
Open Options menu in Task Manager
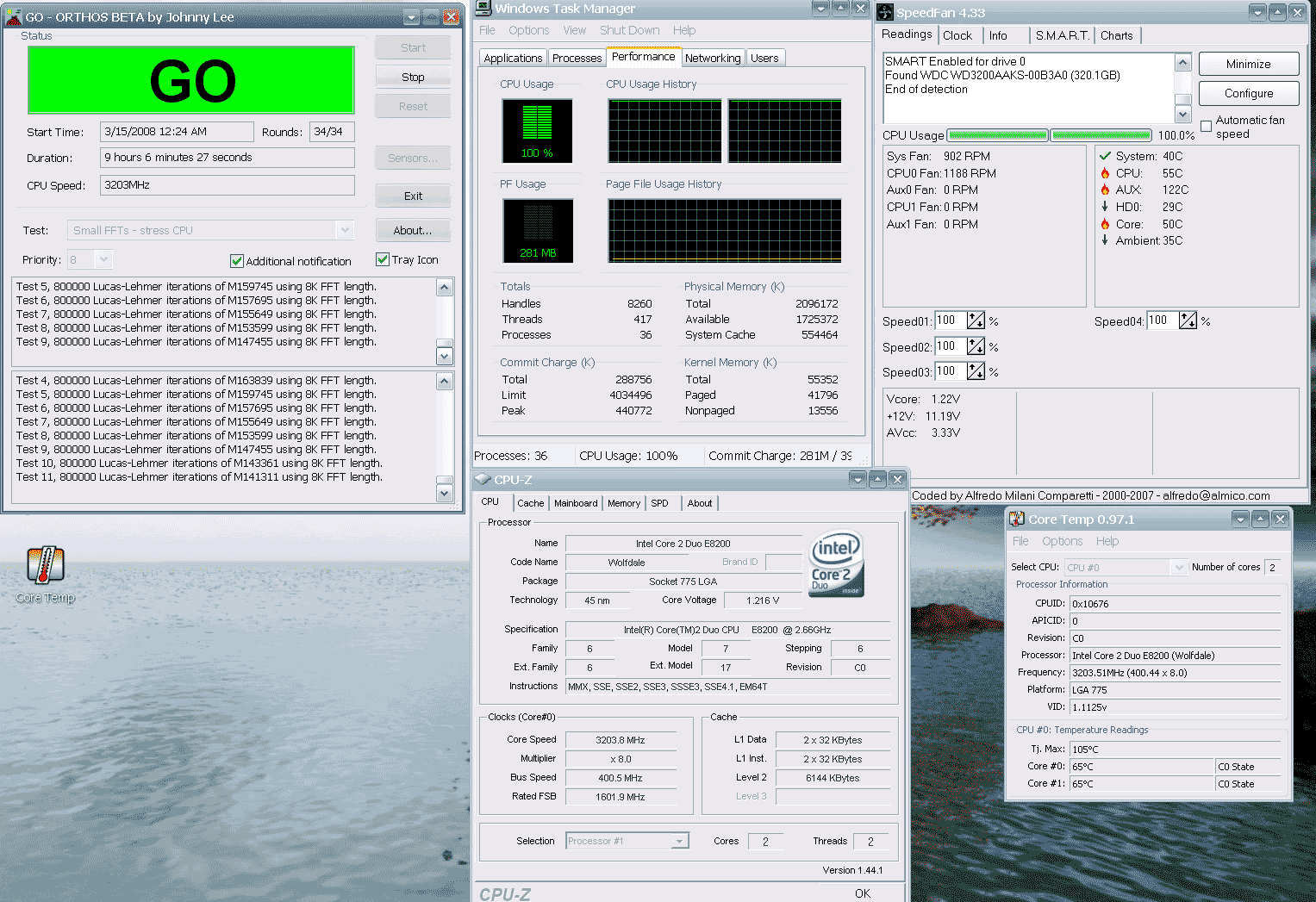pyautogui.click(x=528, y=30)
